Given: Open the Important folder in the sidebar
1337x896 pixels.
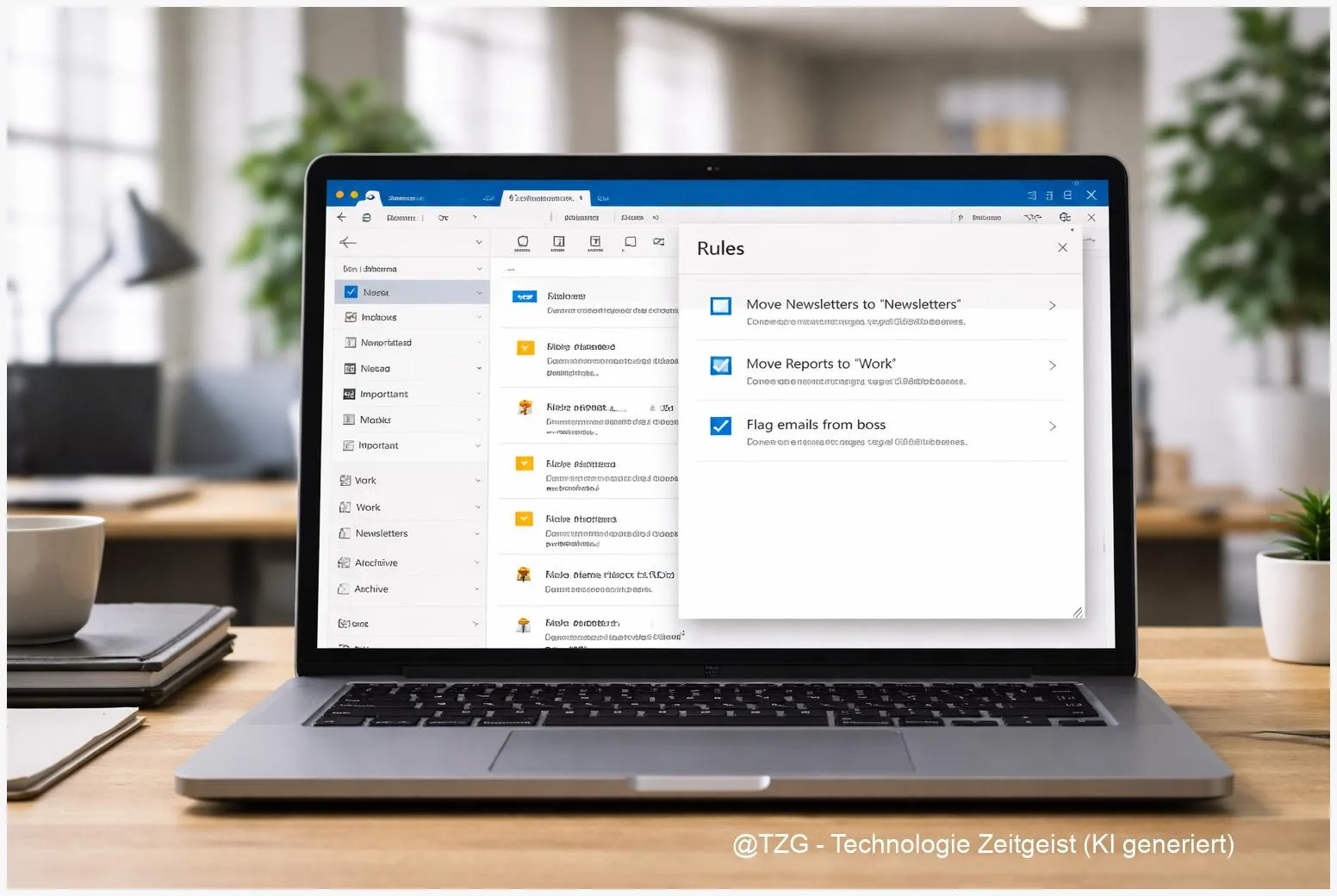Looking at the screenshot, I should point(378,445).
